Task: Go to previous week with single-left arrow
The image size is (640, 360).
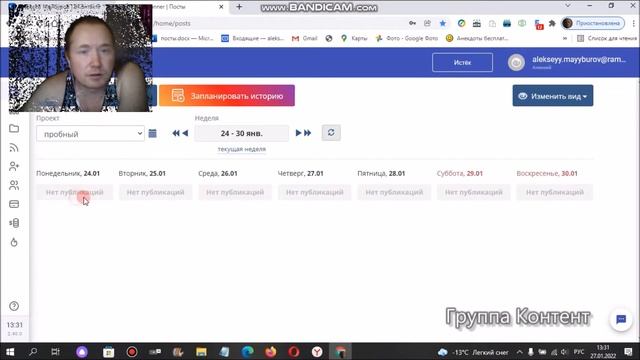Action: 185,133
